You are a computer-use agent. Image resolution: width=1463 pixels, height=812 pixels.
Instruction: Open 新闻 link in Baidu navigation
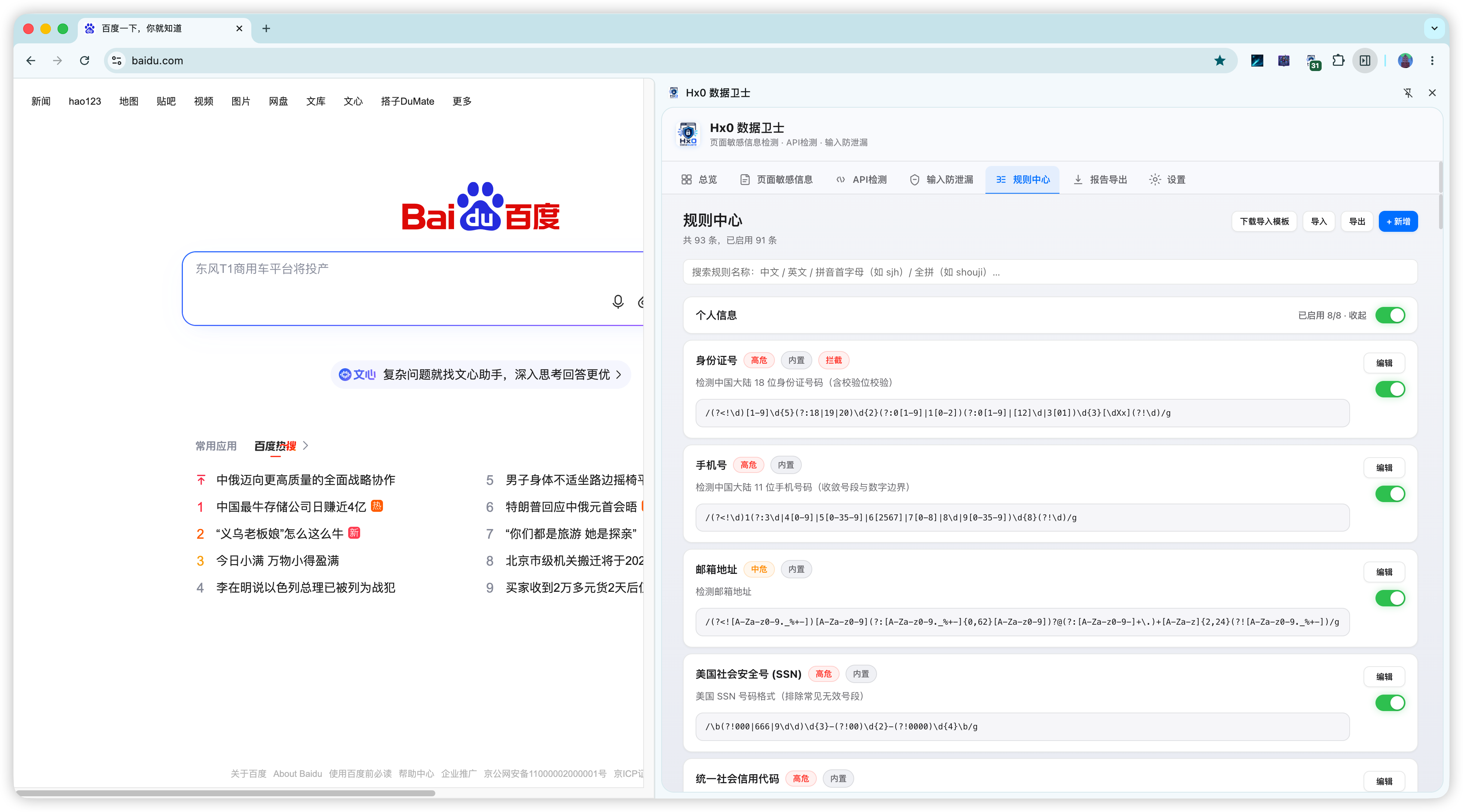point(41,101)
